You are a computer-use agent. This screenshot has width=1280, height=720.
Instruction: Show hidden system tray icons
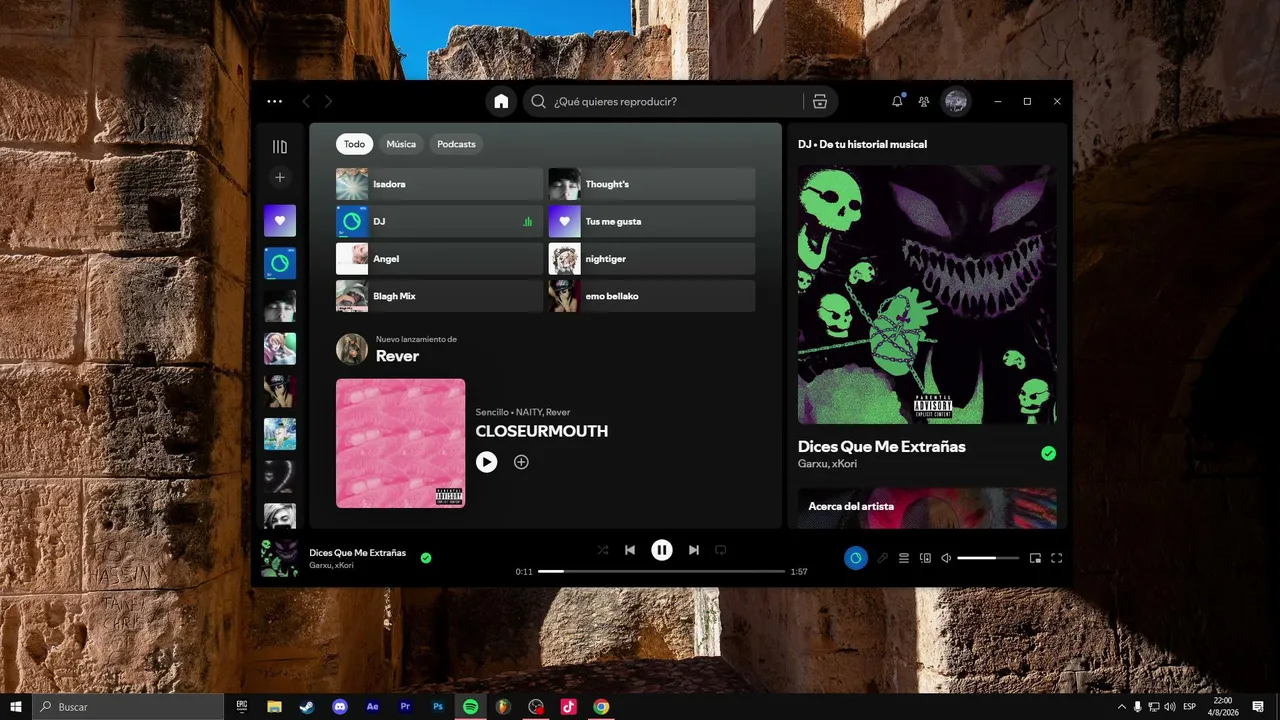pyautogui.click(x=1122, y=706)
